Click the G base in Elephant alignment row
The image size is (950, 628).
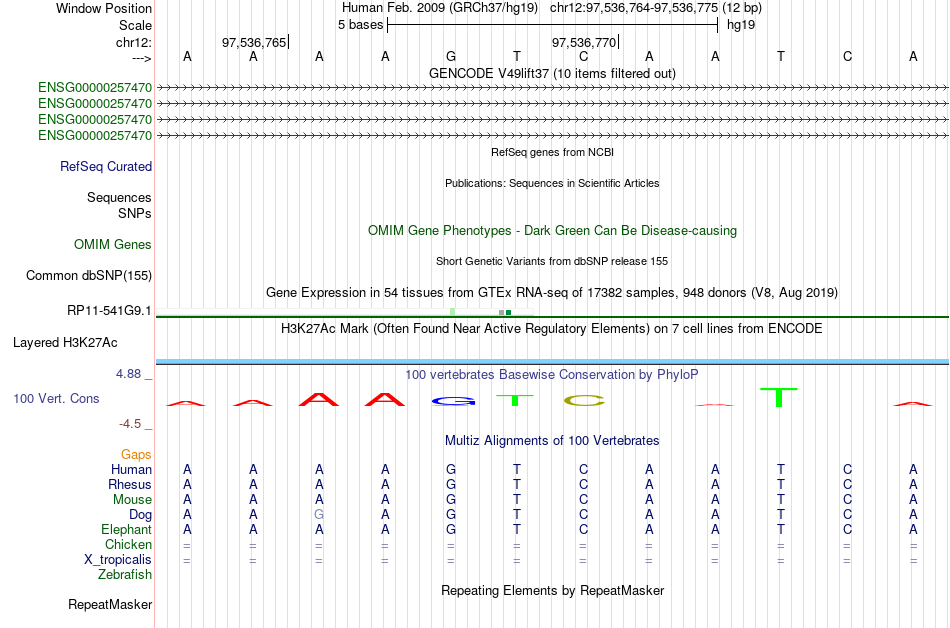point(451,529)
